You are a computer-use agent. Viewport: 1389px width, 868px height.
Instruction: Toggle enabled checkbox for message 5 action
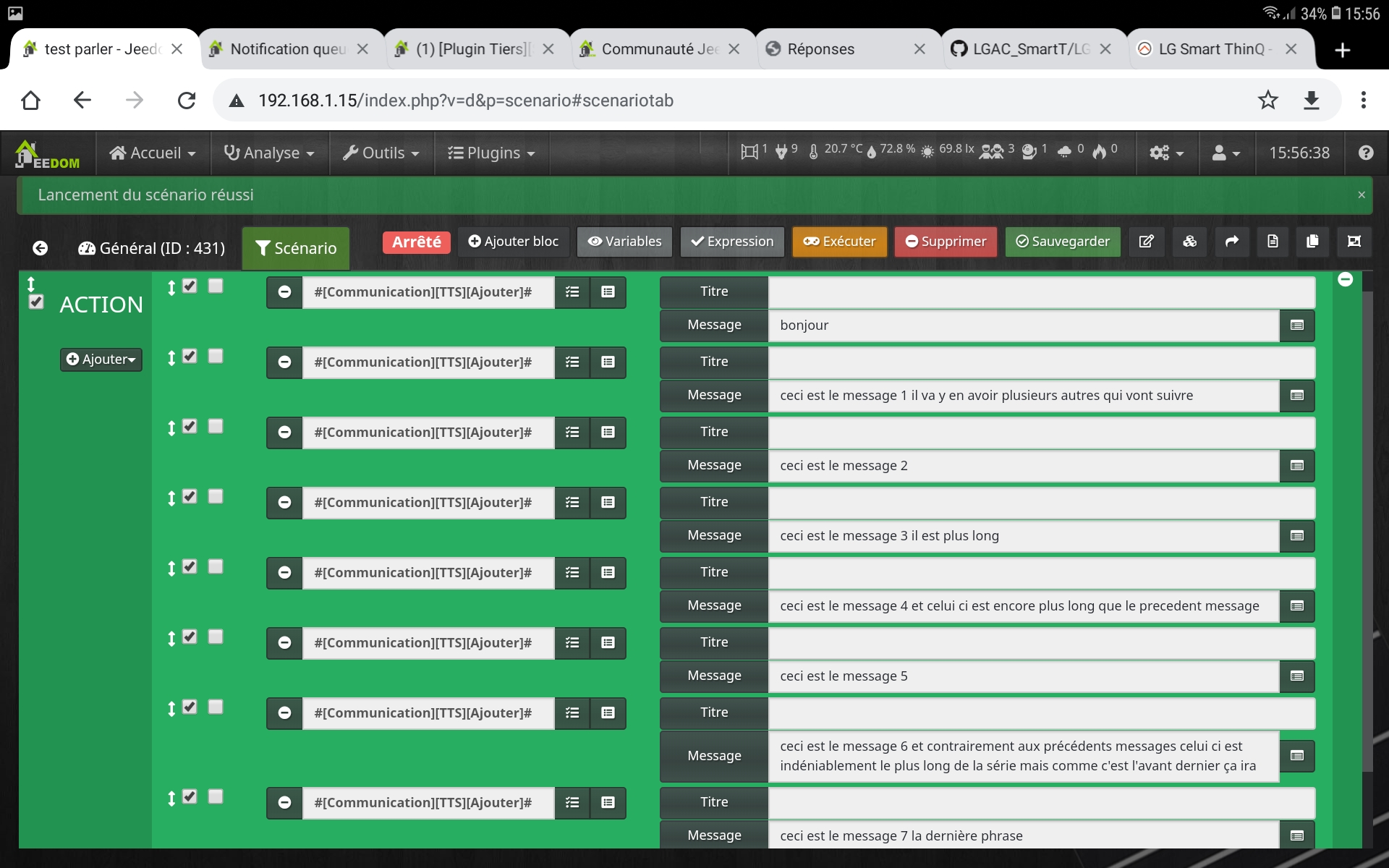pyautogui.click(x=190, y=637)
